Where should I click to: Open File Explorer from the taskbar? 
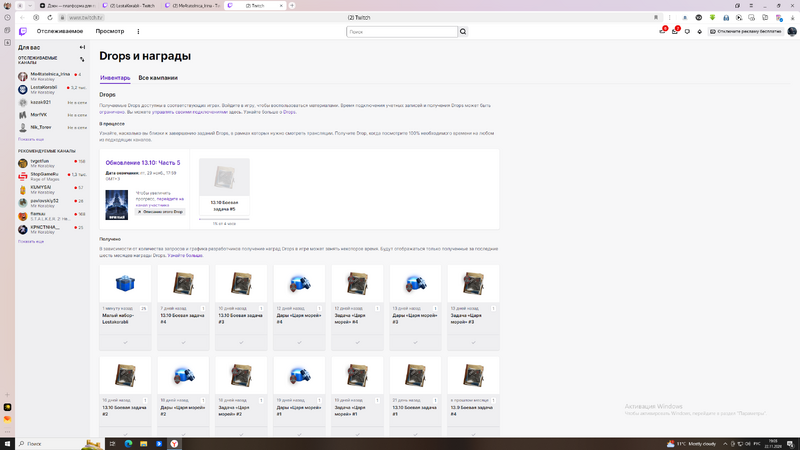pos(143,443)
